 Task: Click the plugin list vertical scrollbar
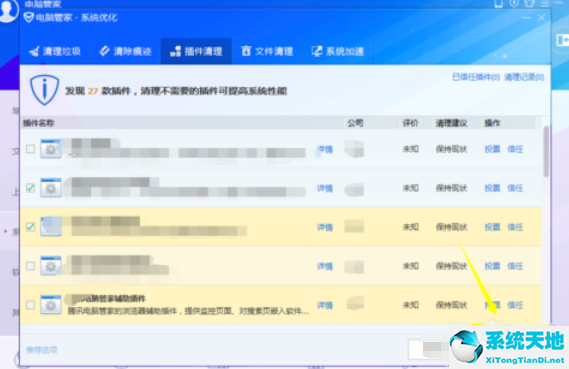point(546,152)
